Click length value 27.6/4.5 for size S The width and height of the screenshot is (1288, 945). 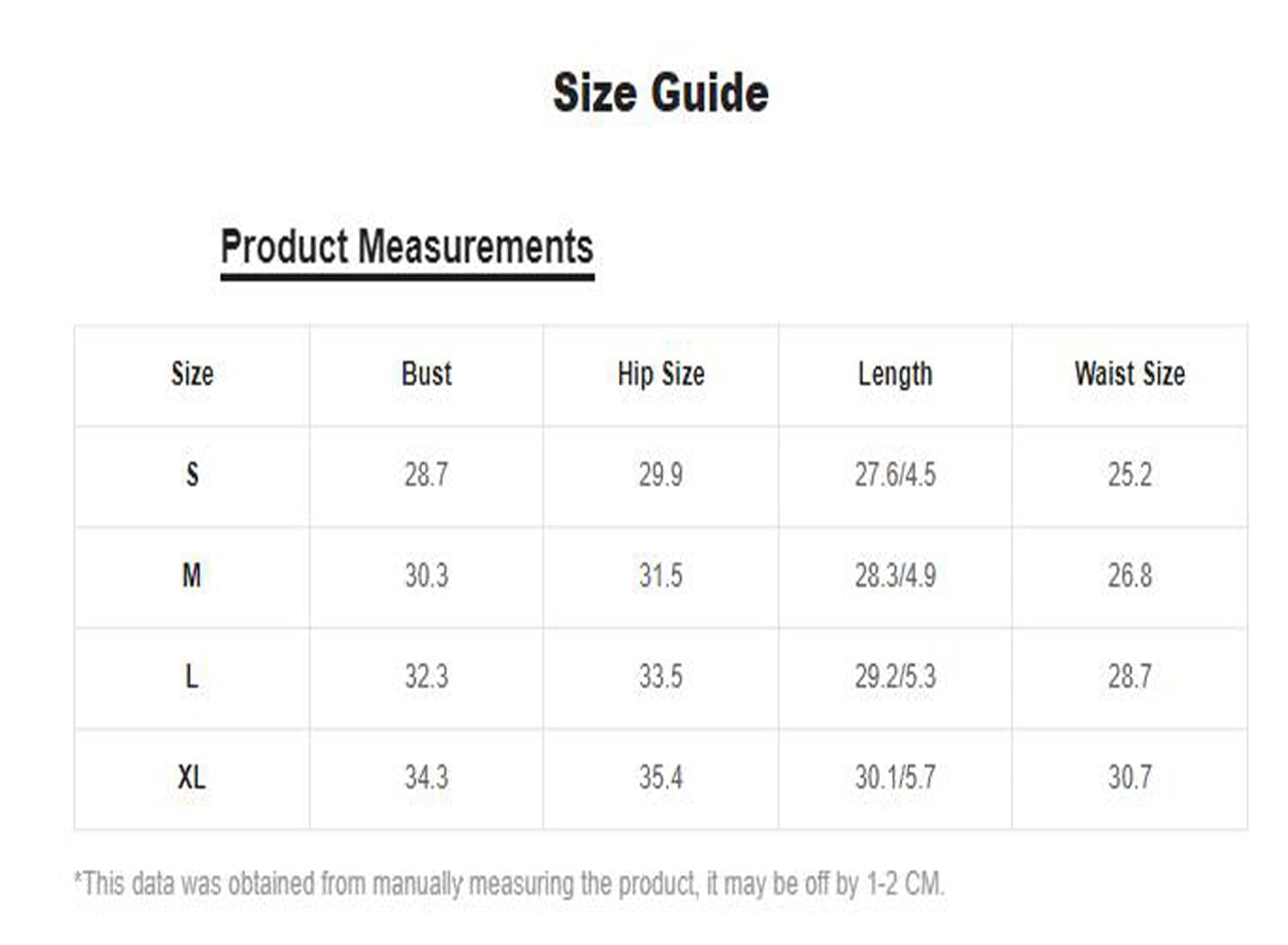[895, 474]
